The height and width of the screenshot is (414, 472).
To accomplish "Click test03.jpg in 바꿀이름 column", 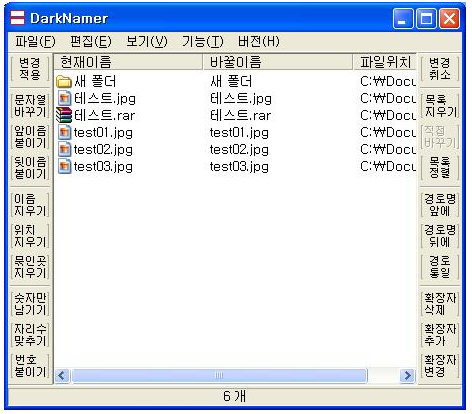I will (239, 167).
